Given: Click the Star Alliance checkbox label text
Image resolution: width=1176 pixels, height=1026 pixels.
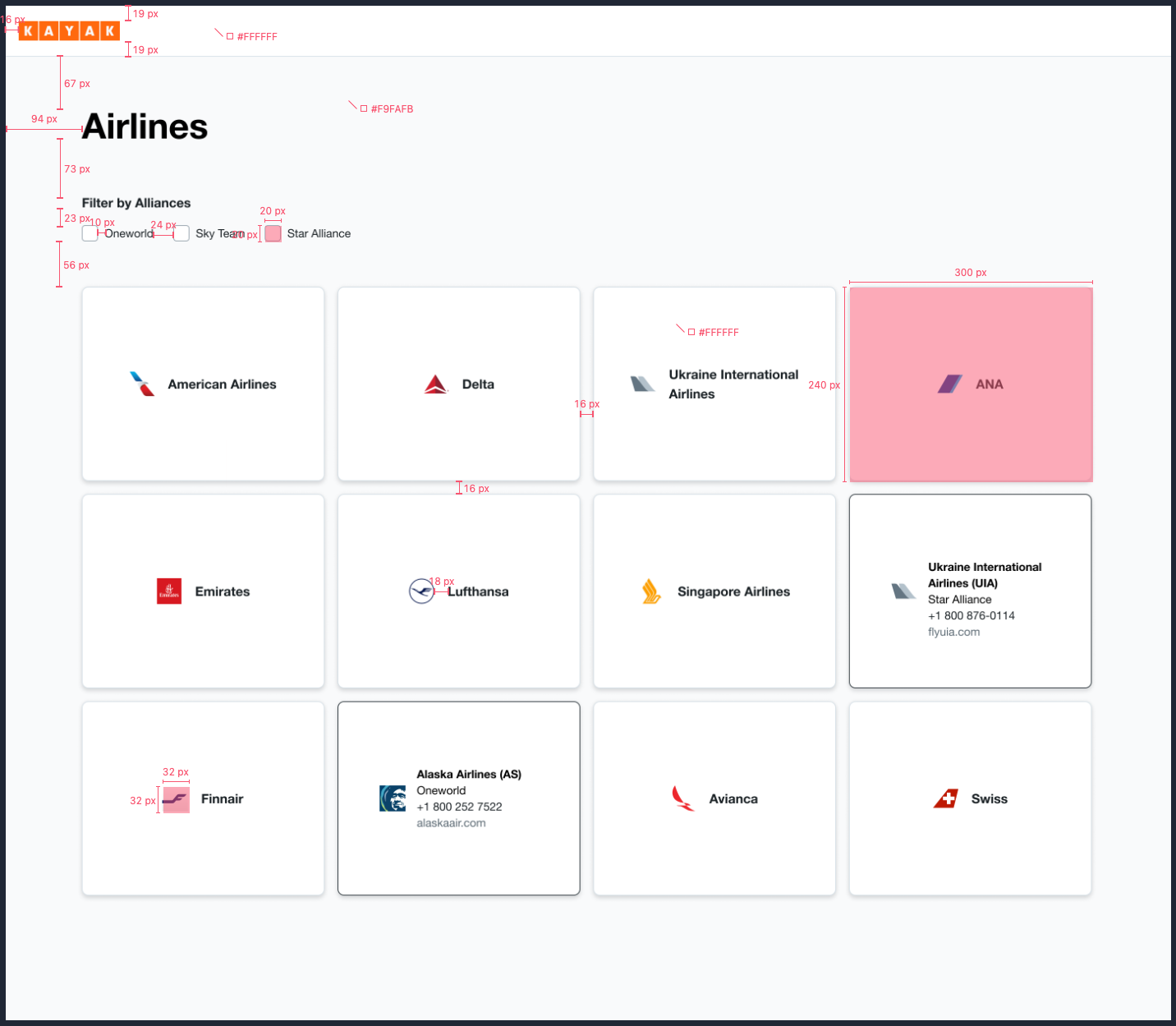Looking at the screenshot, I should [x=319, y=233].
